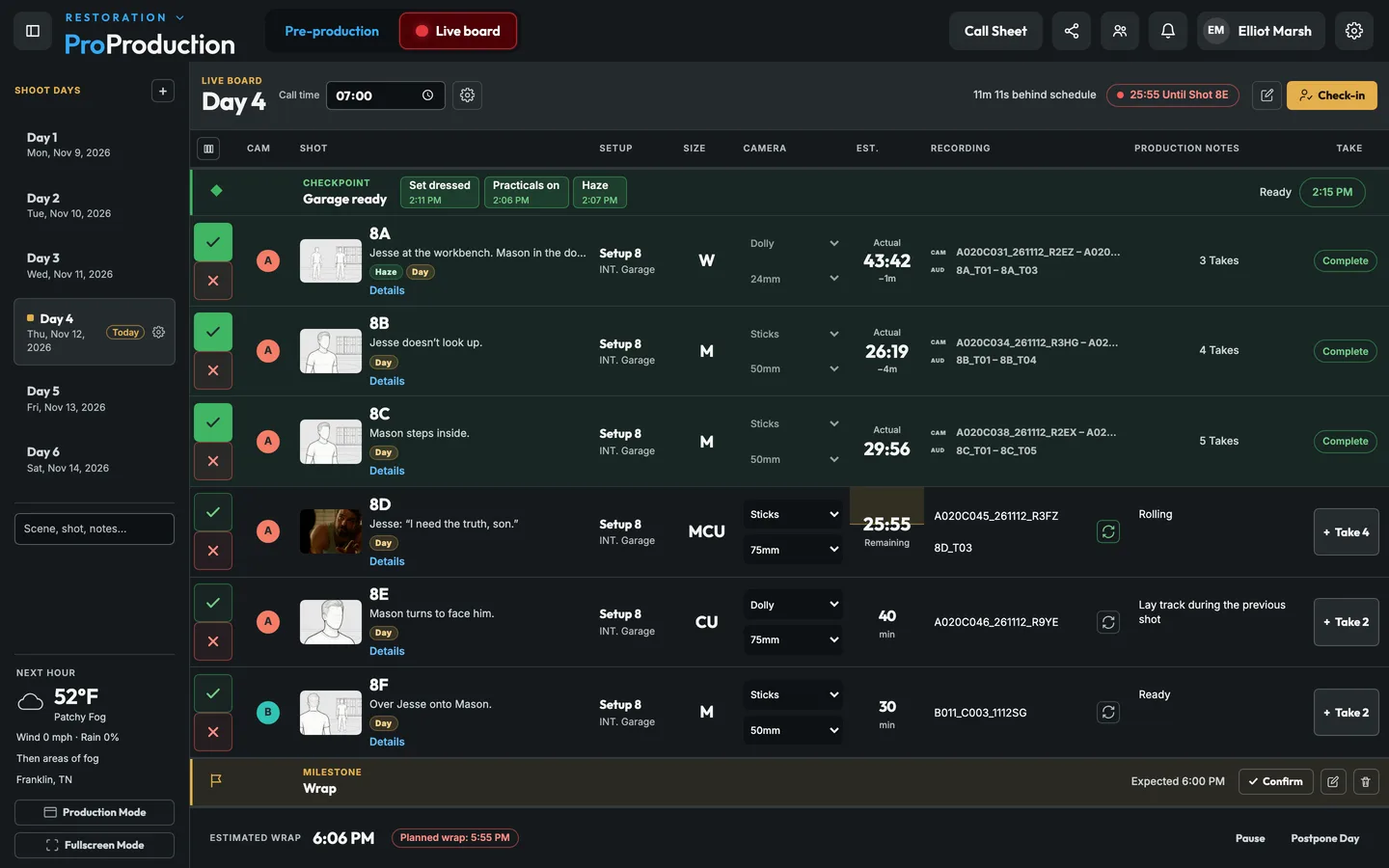Screen dimensions: 1389x868
Task: Open Day 4 call time settings gear
Action: 468,95
